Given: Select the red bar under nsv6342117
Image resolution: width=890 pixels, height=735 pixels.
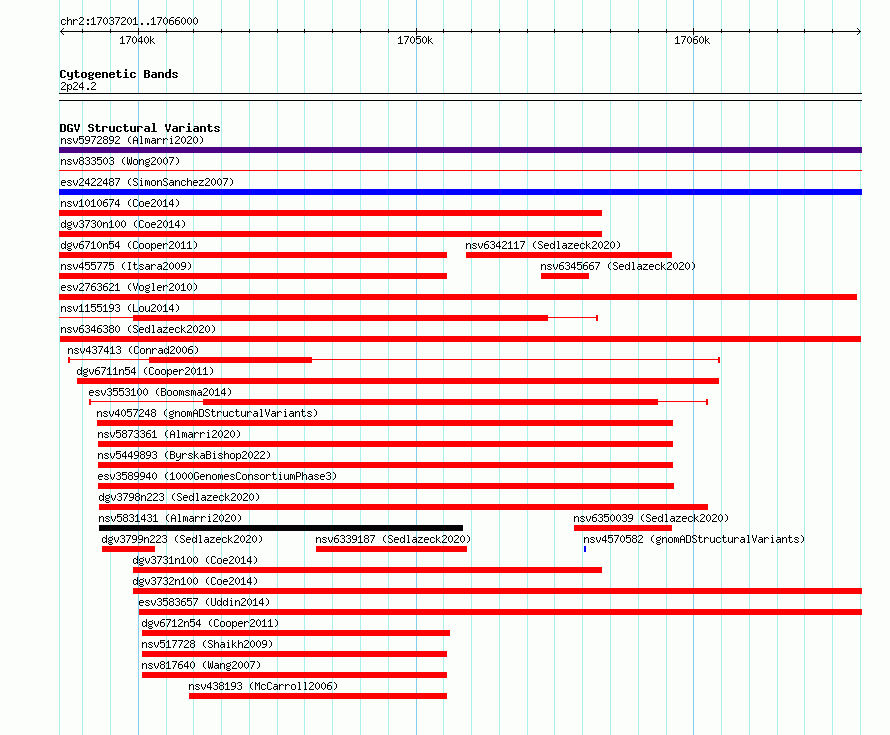Looking at the screenshot, I should pyautogui.click(x=569, y=255).
